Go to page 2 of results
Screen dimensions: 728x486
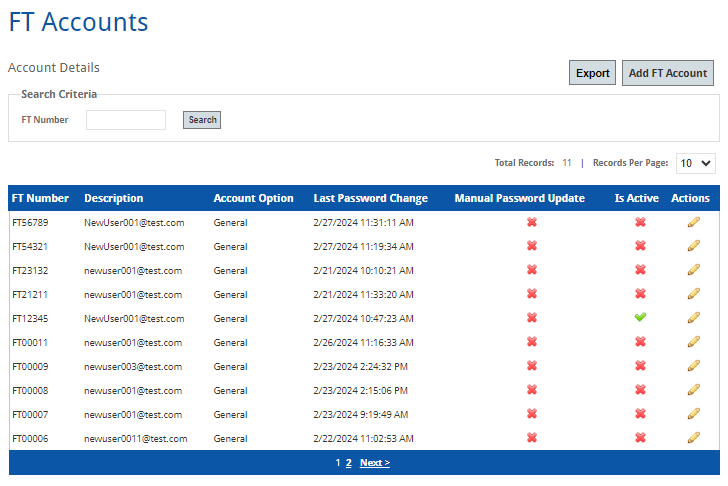(349, 463)
